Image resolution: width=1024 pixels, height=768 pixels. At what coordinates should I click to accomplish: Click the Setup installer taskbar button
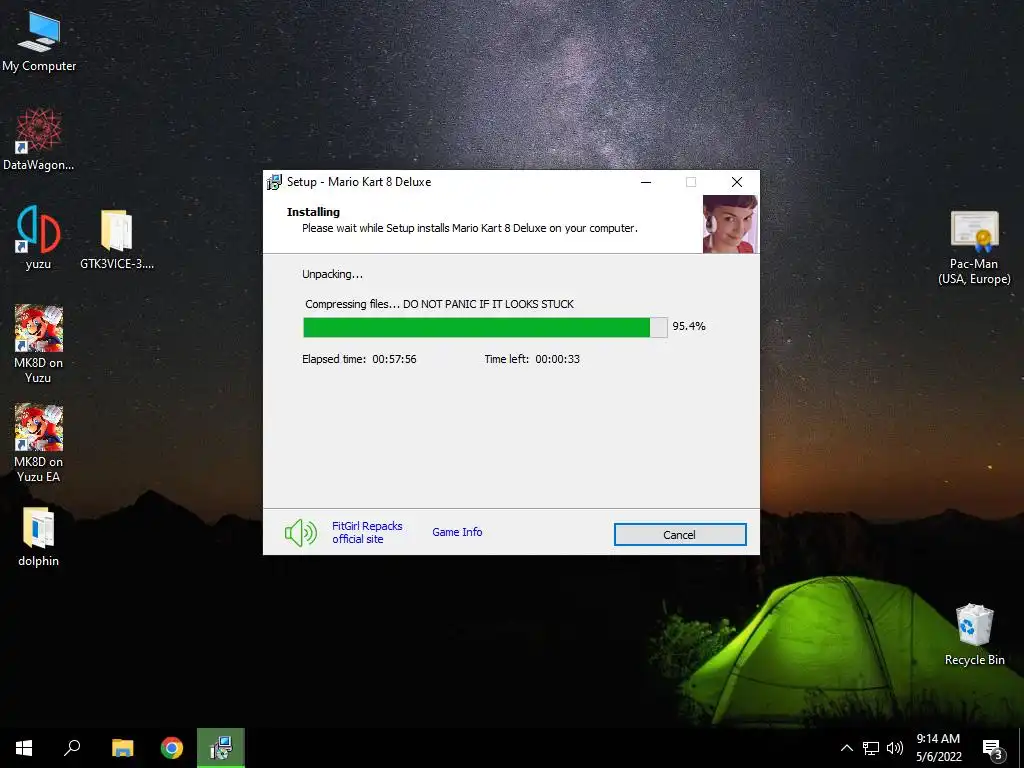tap(221, 748)
